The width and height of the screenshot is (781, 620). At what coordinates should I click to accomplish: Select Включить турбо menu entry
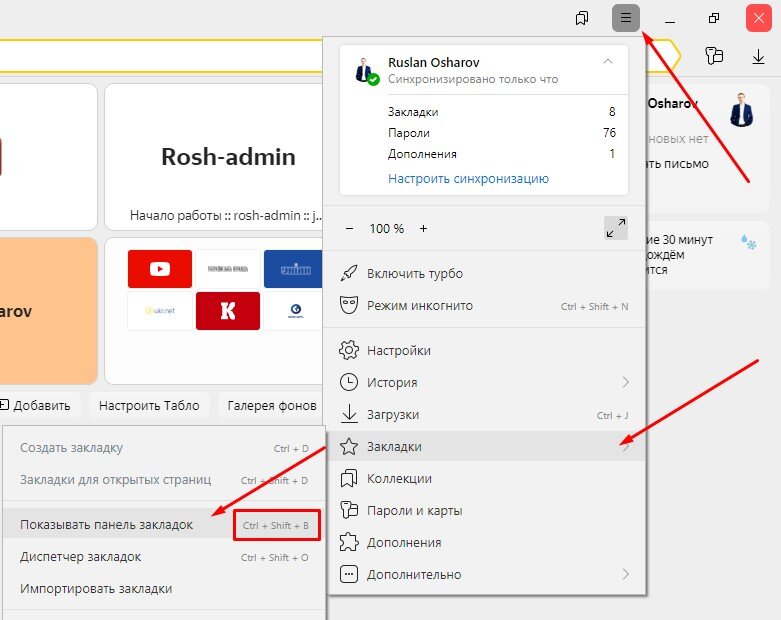pos(484,273)
